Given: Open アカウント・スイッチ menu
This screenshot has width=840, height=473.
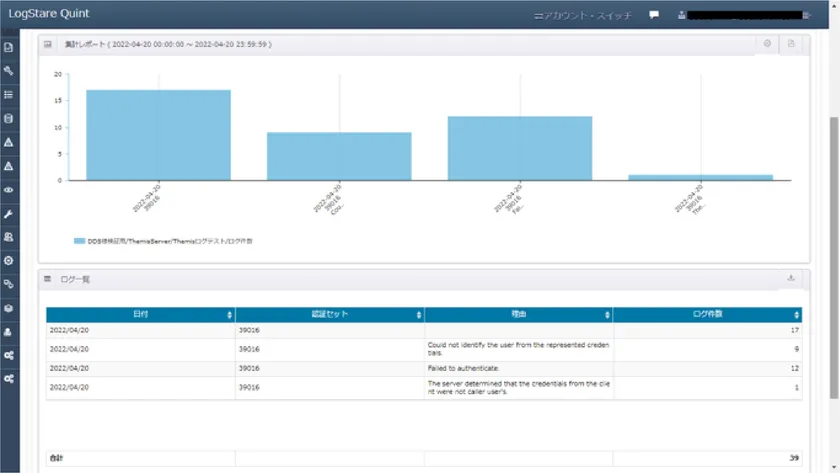Looking at the screenshot, I should tap(583, 16).
